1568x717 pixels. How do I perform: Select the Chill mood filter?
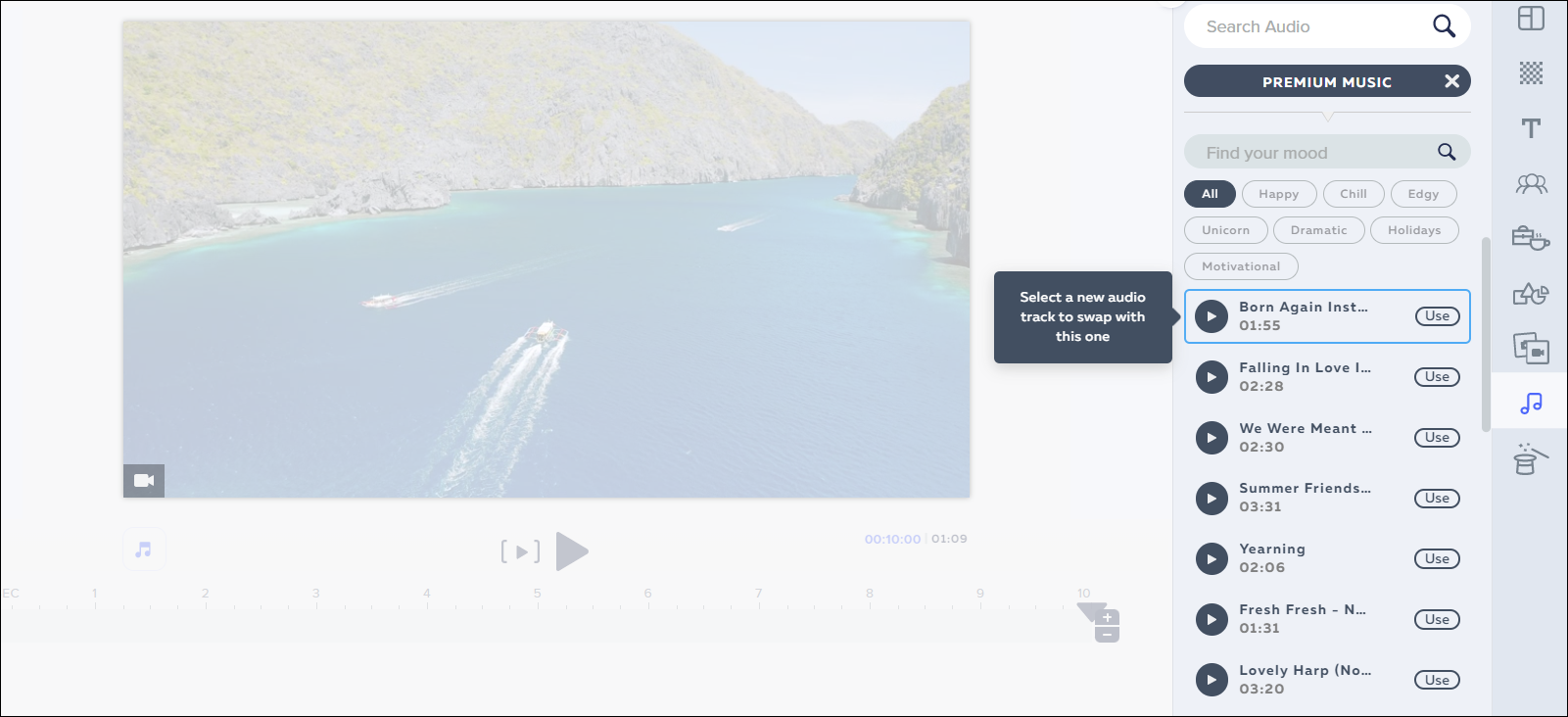point(1353,194)
